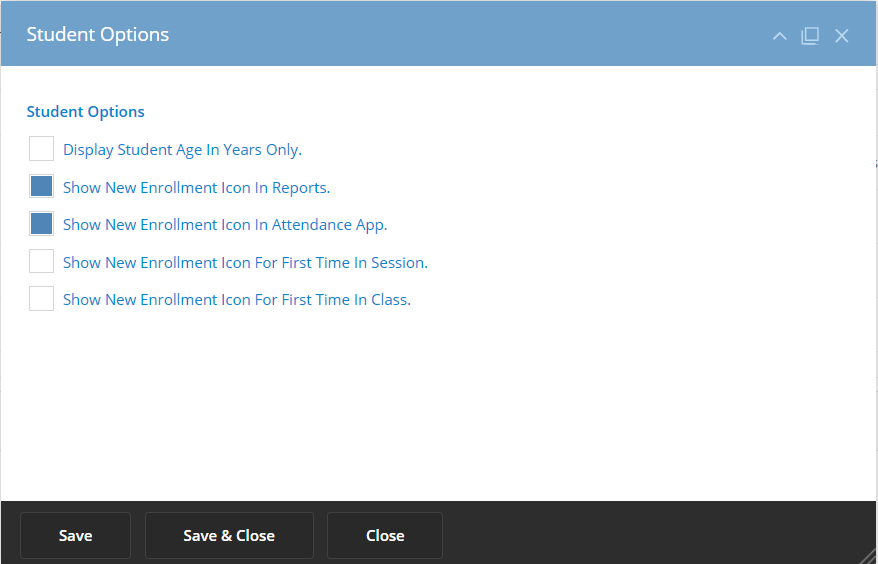Click the 'Show New Enrollment Icon In Reports.' label text

[196, 187]
